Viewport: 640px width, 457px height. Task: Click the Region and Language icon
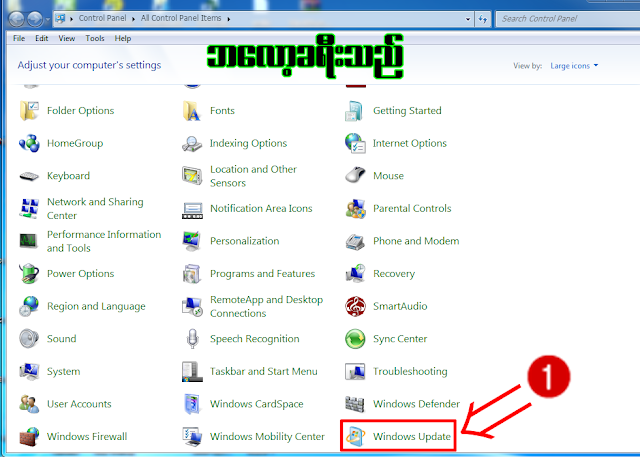[29, 306]
